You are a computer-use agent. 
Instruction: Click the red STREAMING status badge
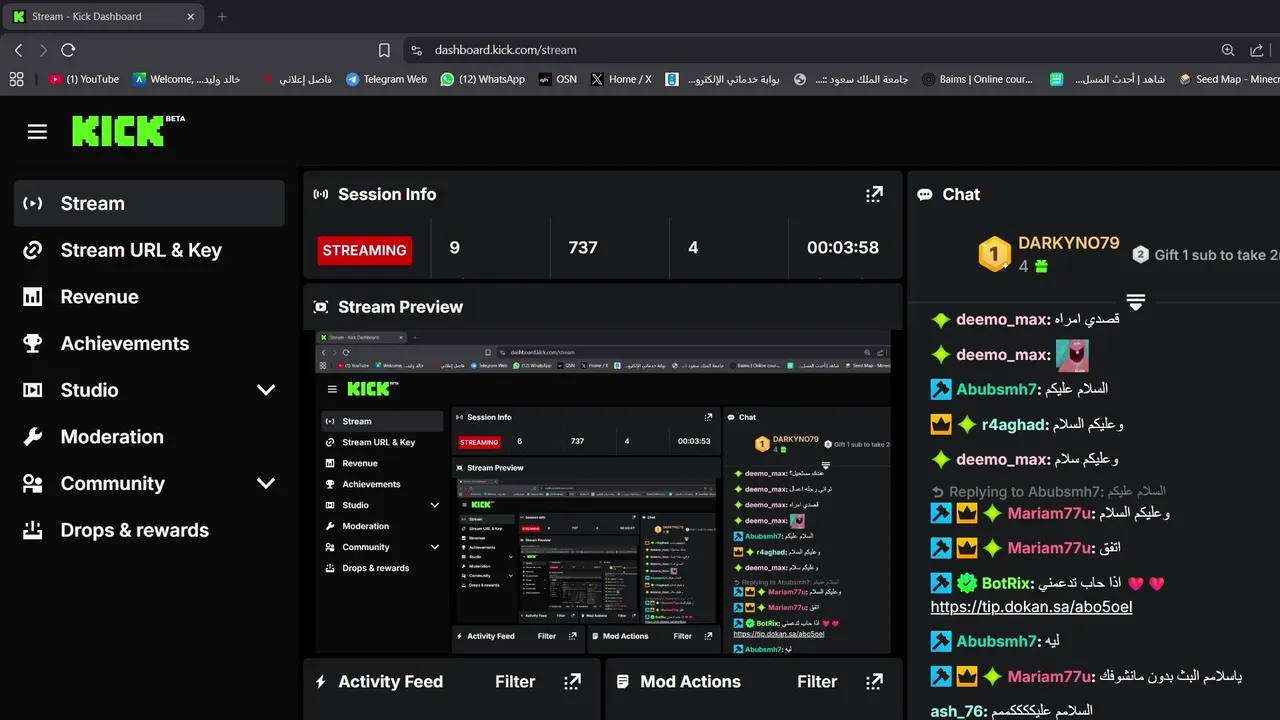click(x=364, y=250)
